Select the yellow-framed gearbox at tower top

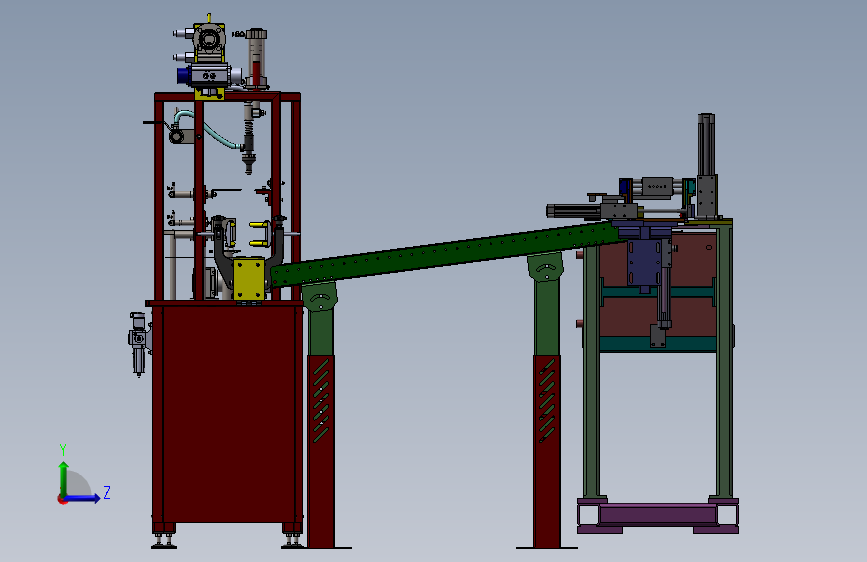pyautogui.click(x=209, y=41)
